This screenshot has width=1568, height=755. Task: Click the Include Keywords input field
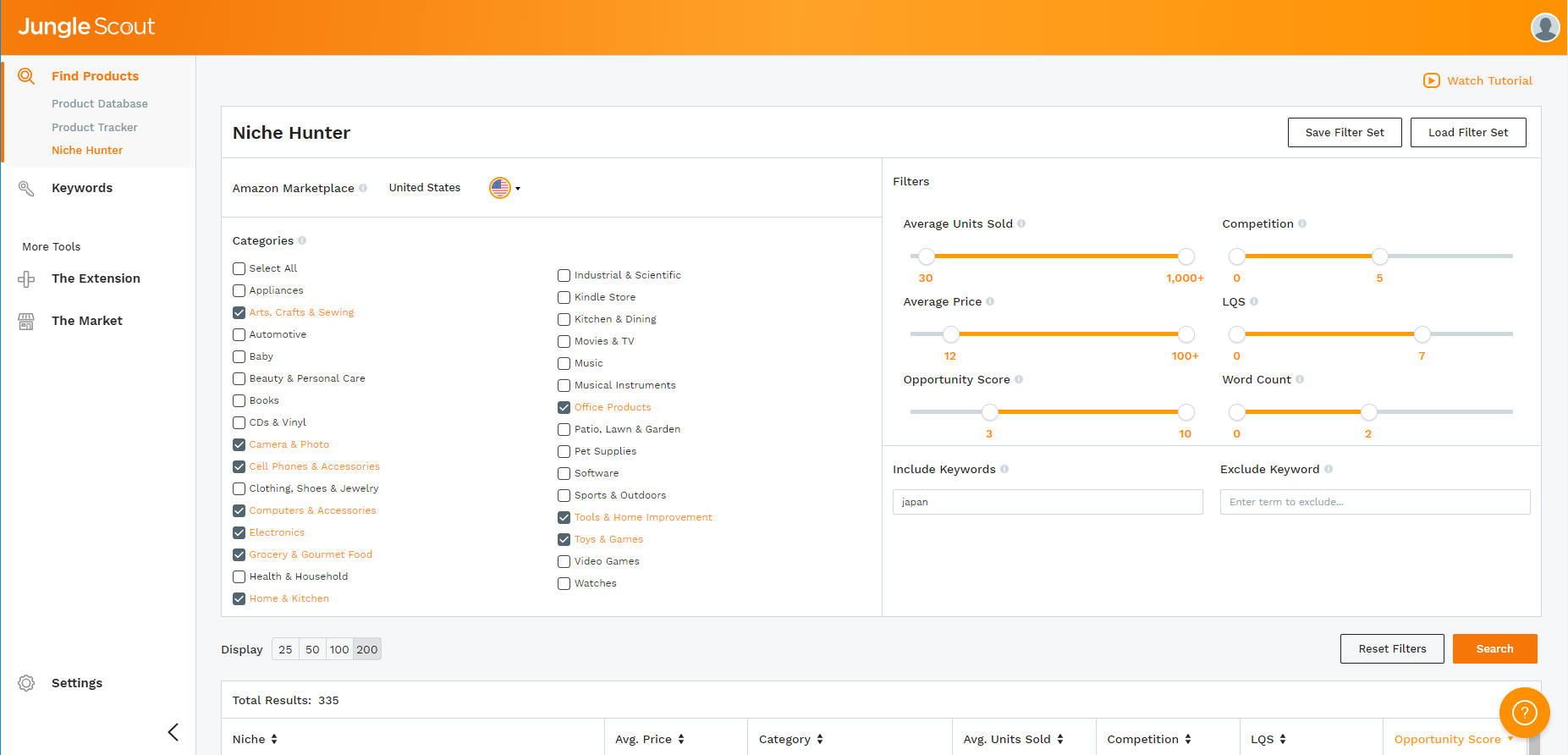click(1048, 502)
